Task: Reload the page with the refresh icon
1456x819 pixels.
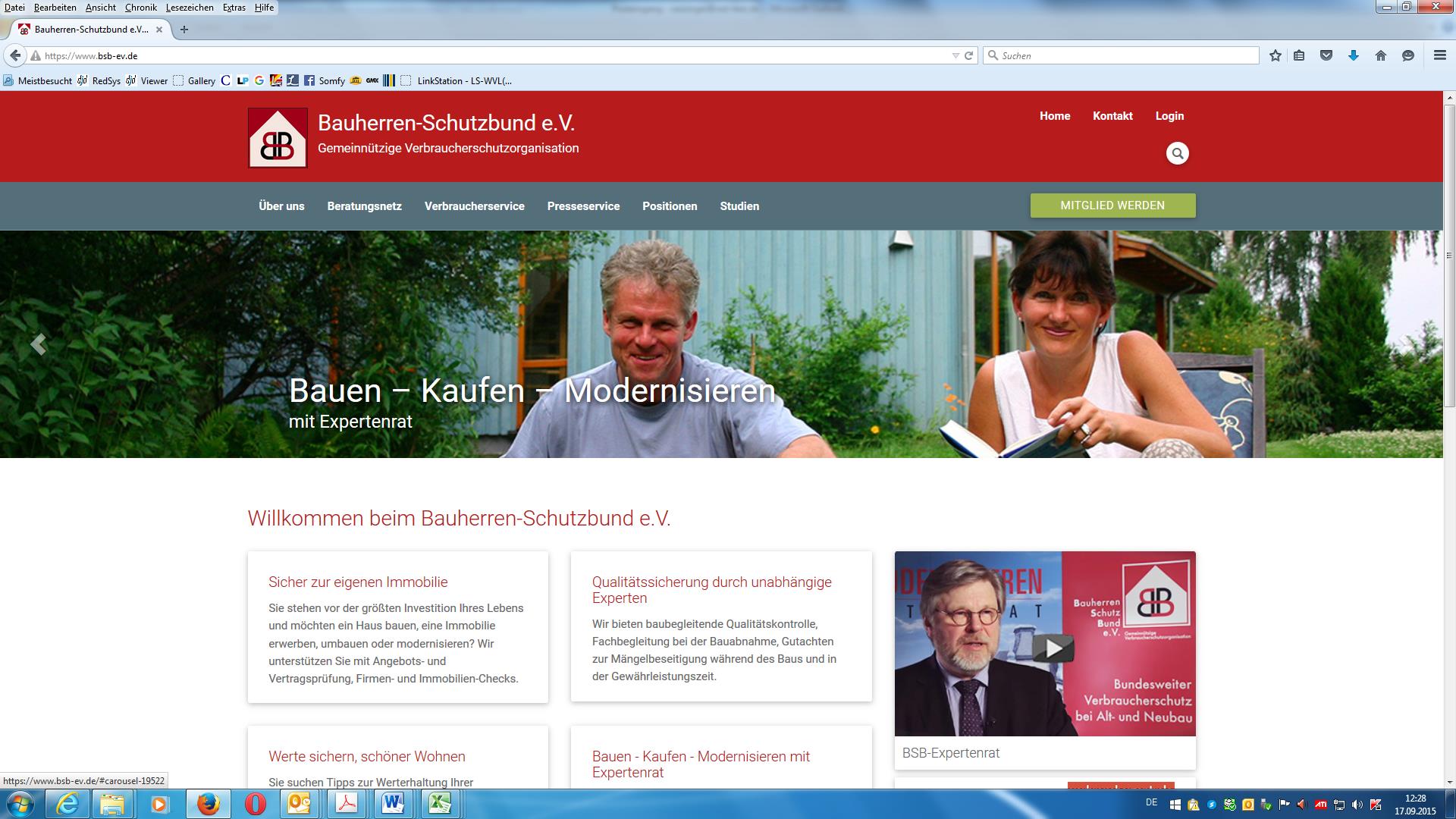Action: click(968, 55)
